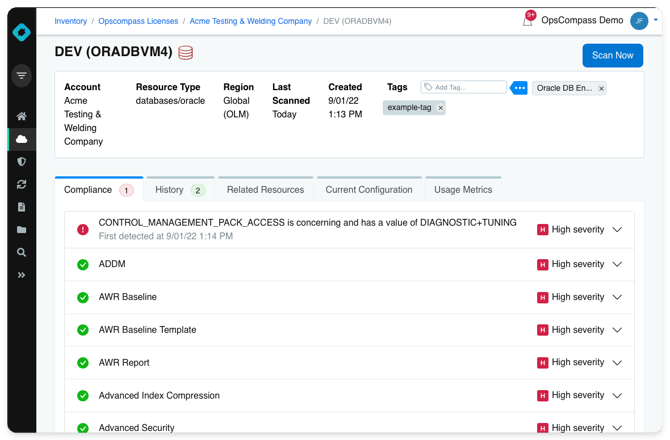
Task: Open the user account dropdown arrow
Action: click(655, 20)
